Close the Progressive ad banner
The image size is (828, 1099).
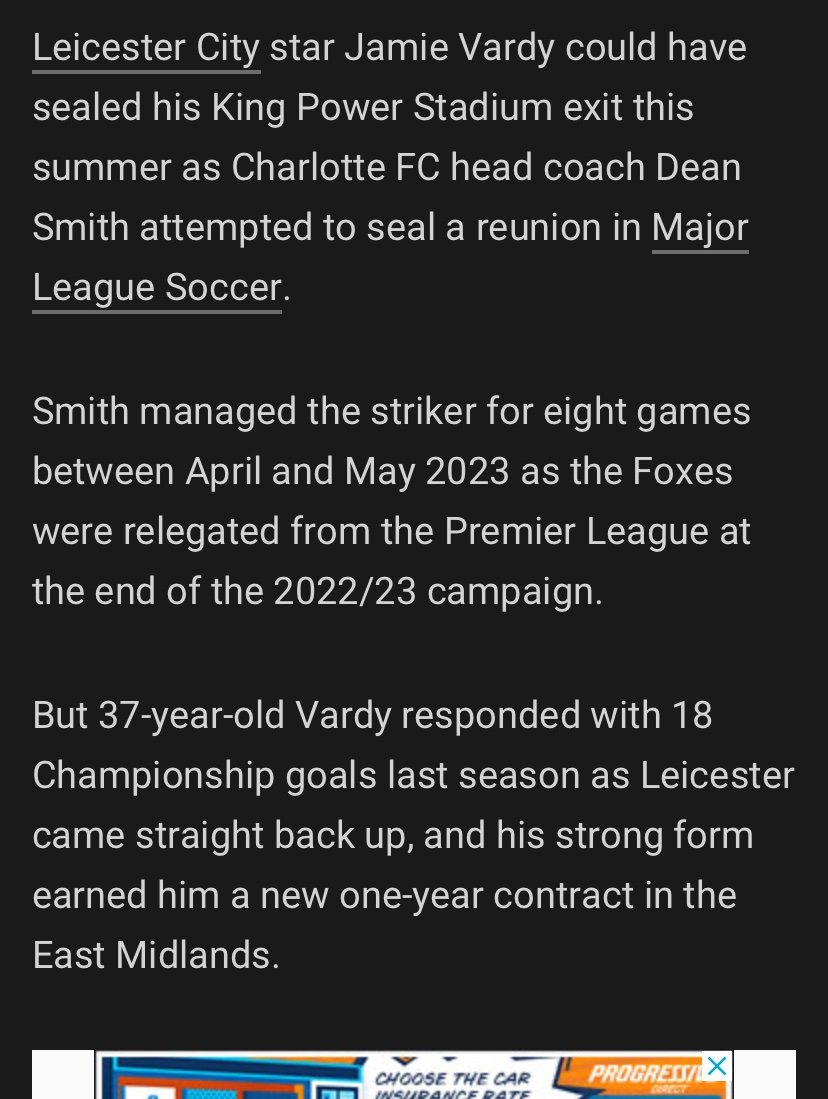pyautogui.click(x=717, y=1066)
